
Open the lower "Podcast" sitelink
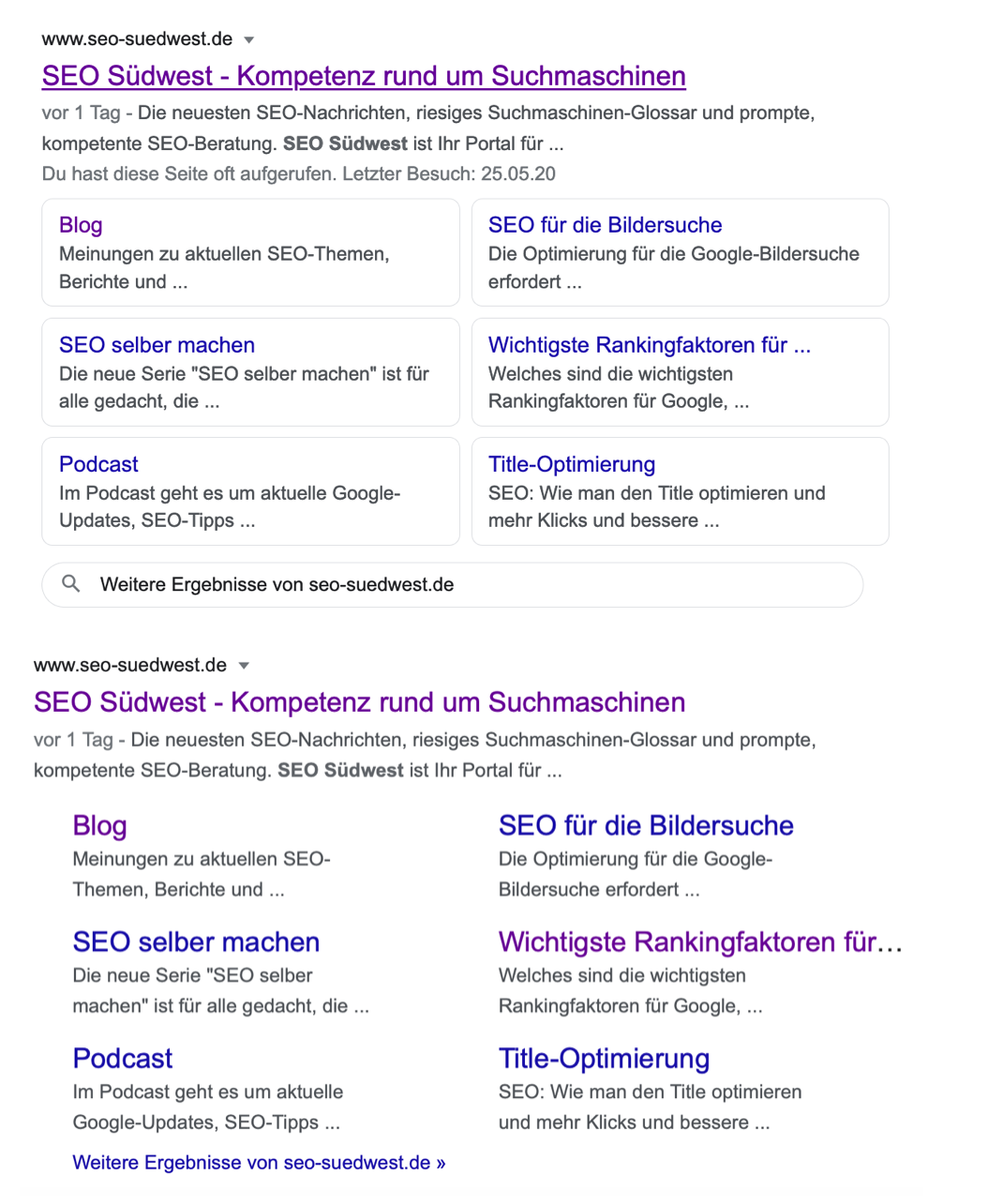click(122, 1059)
